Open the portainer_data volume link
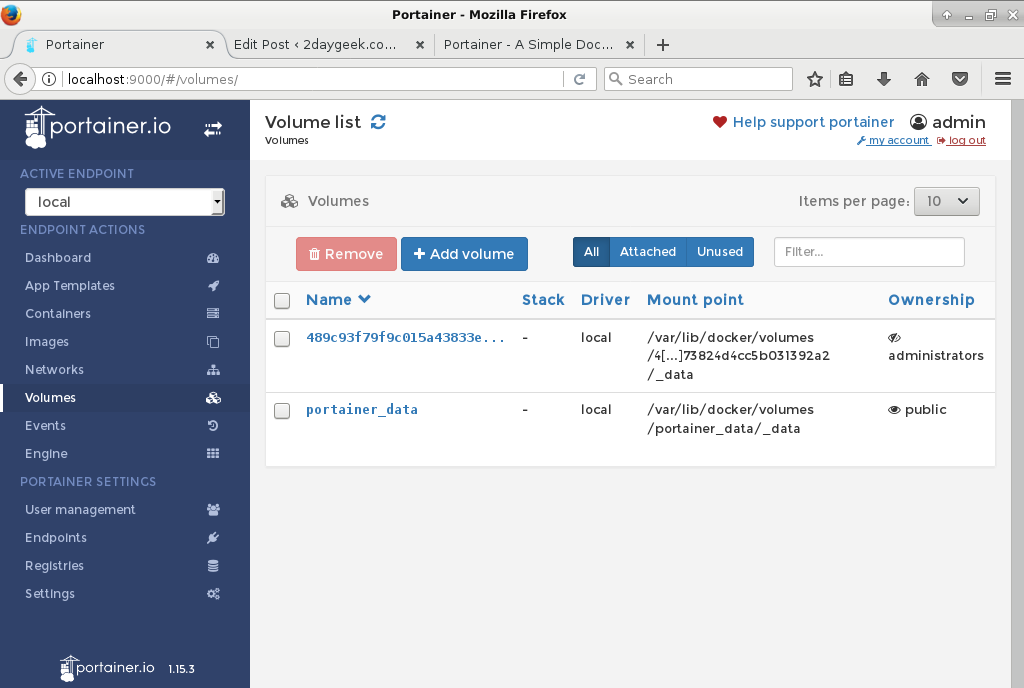The height and width of the screenshot is (688, 1024). 362,410
